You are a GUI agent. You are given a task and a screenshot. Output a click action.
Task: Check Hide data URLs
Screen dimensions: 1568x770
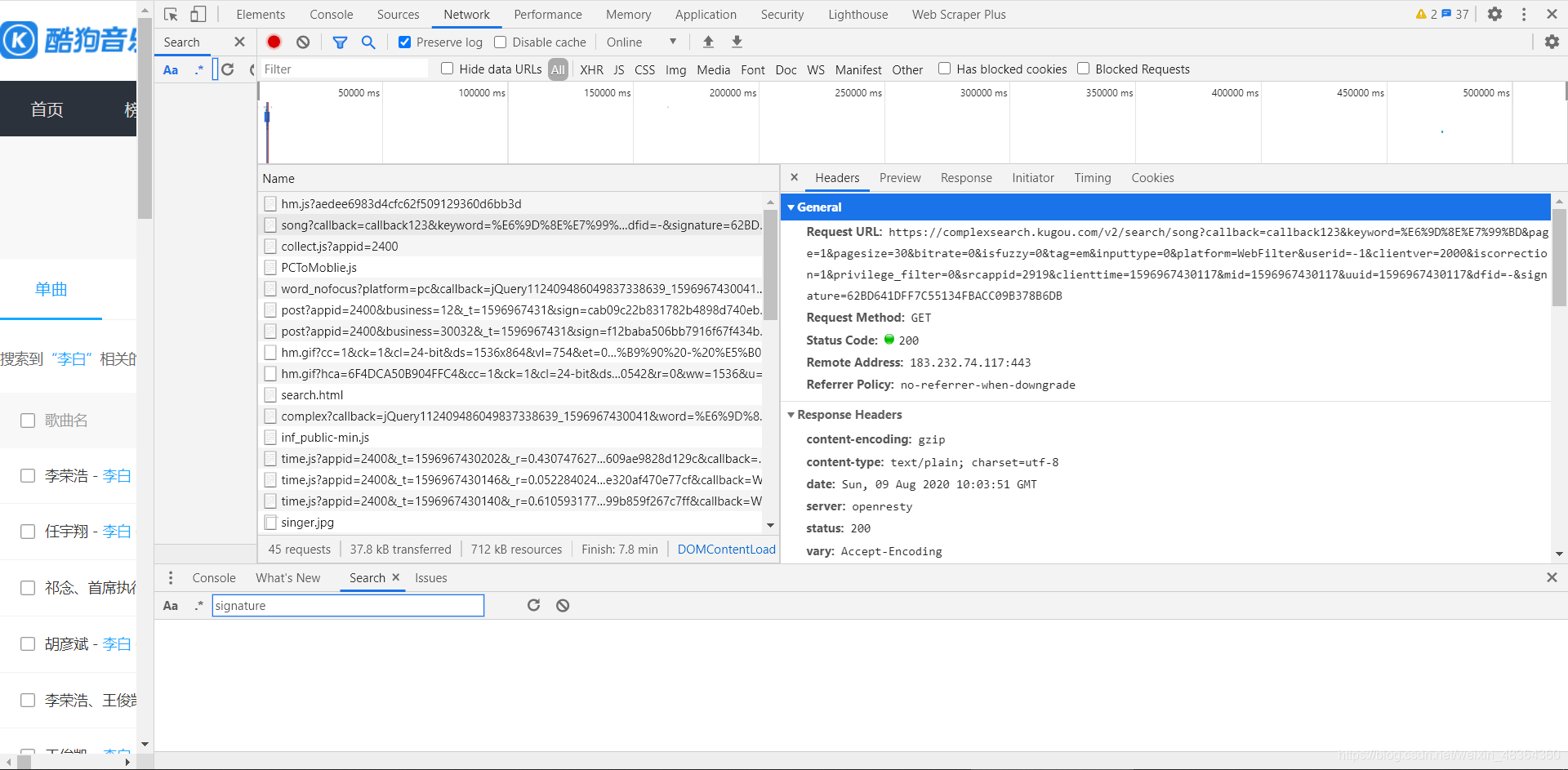448,69
